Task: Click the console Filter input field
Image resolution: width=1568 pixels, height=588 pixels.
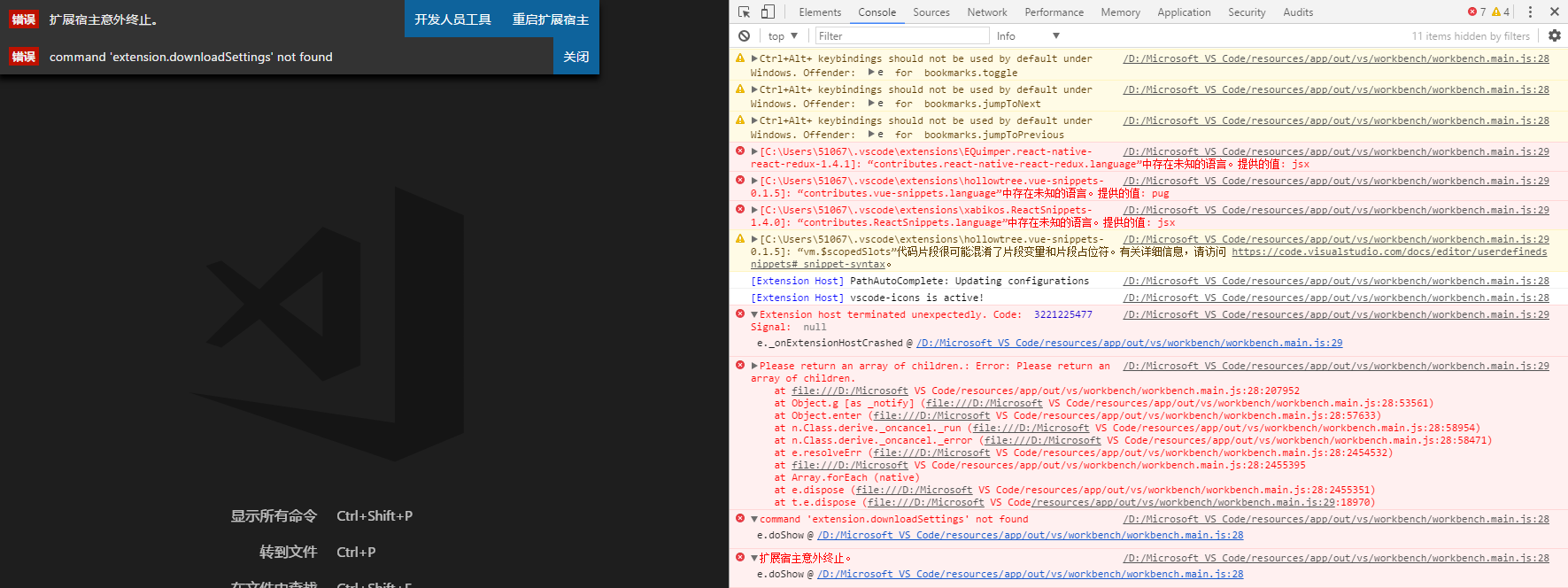Action: (x=901, y=35)
